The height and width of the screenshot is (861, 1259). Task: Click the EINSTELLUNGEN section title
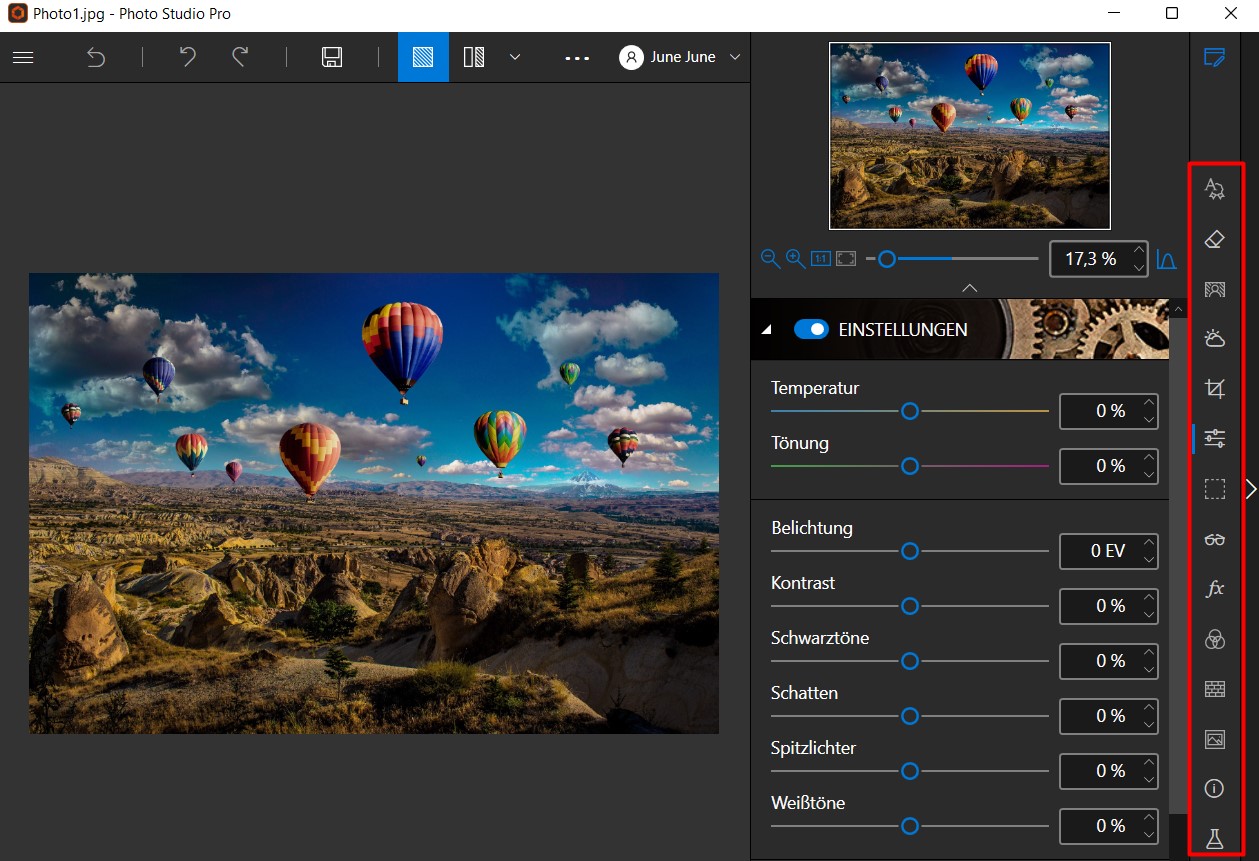point(903,329)
